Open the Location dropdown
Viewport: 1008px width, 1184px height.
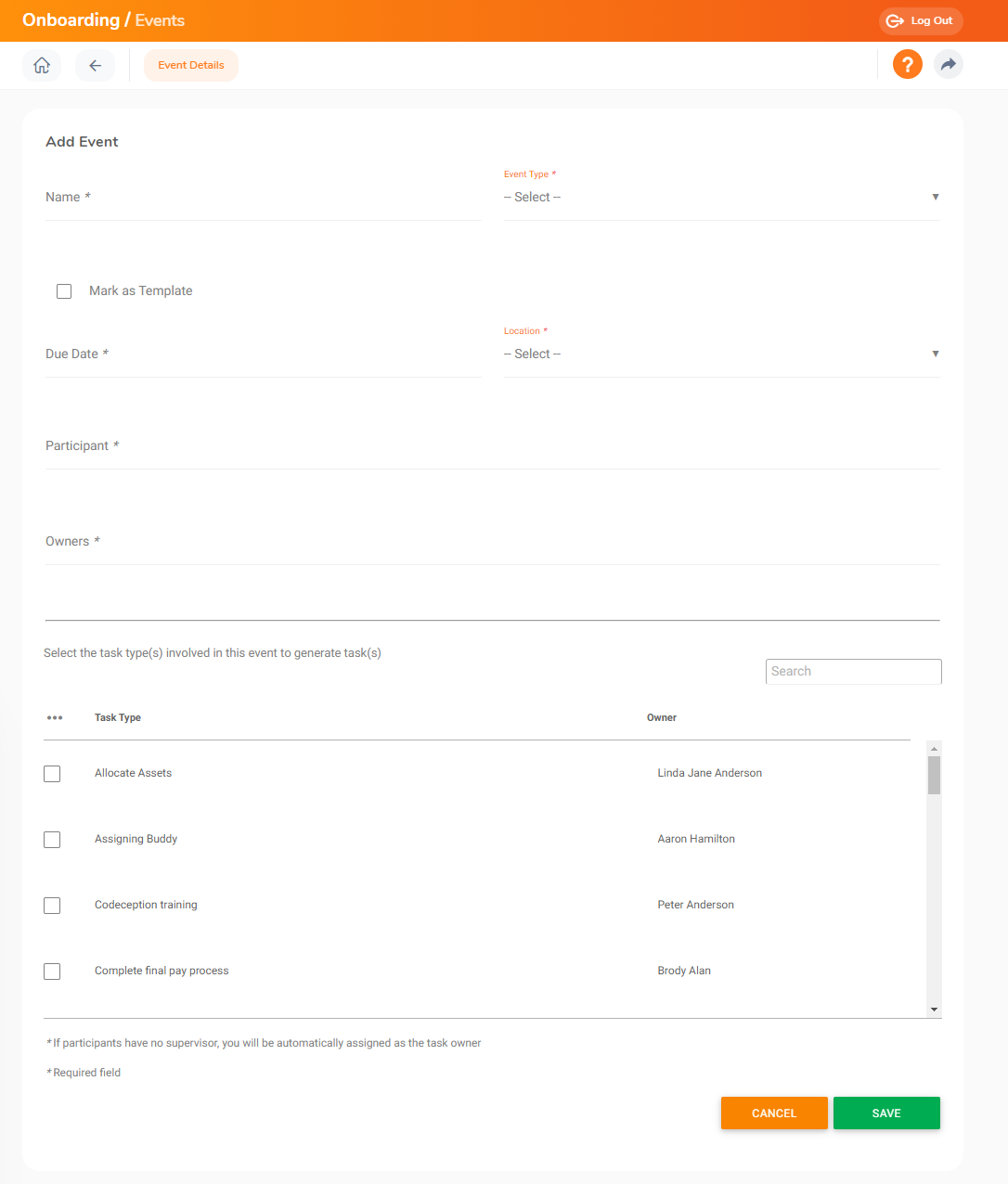(x=720, y=354)
